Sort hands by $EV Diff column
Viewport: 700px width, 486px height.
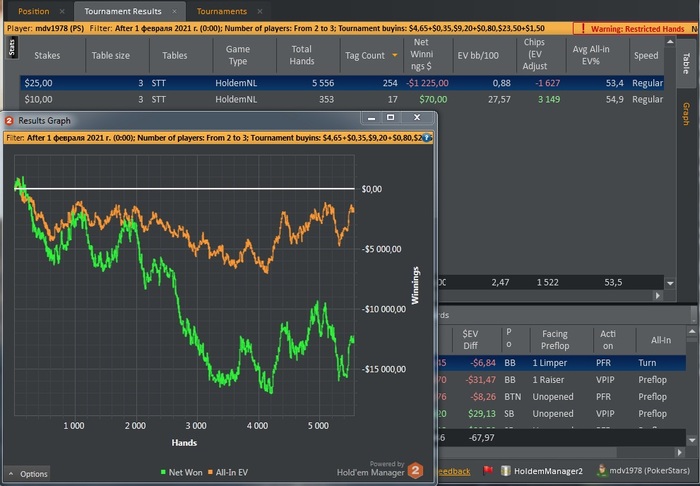[470, 340]
